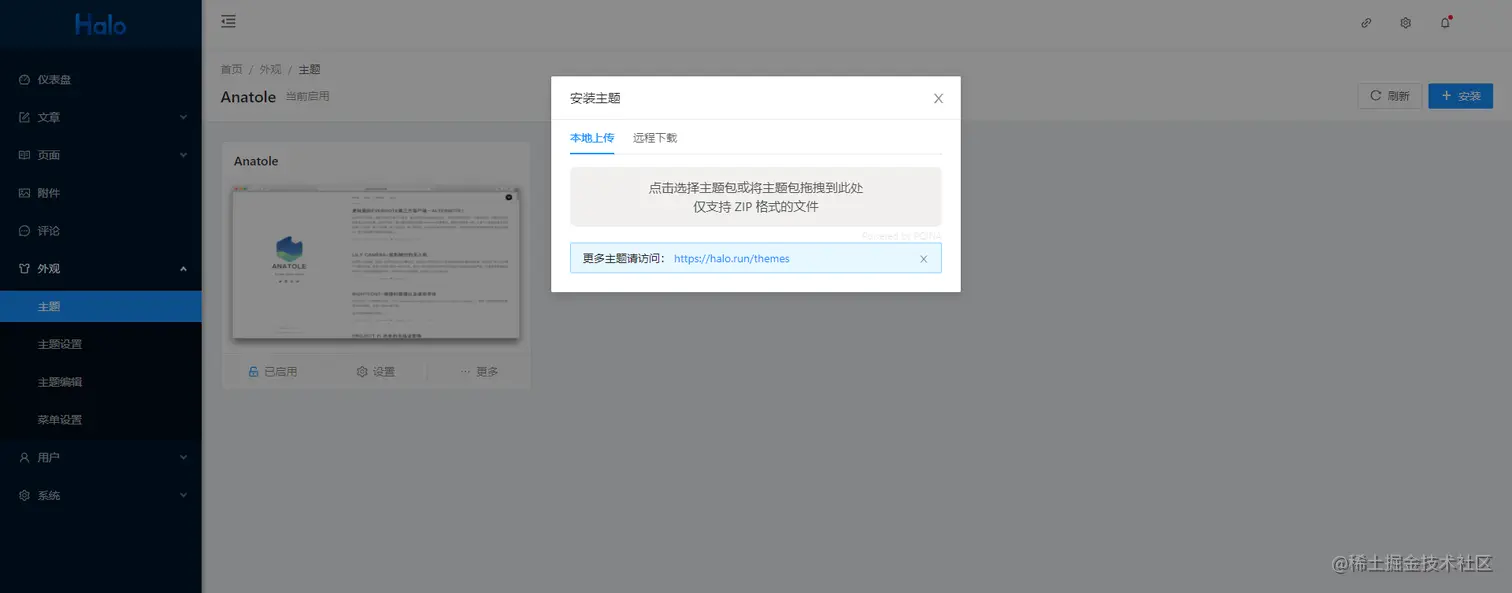Switch to the 远程下载 tab

(655, 138)
